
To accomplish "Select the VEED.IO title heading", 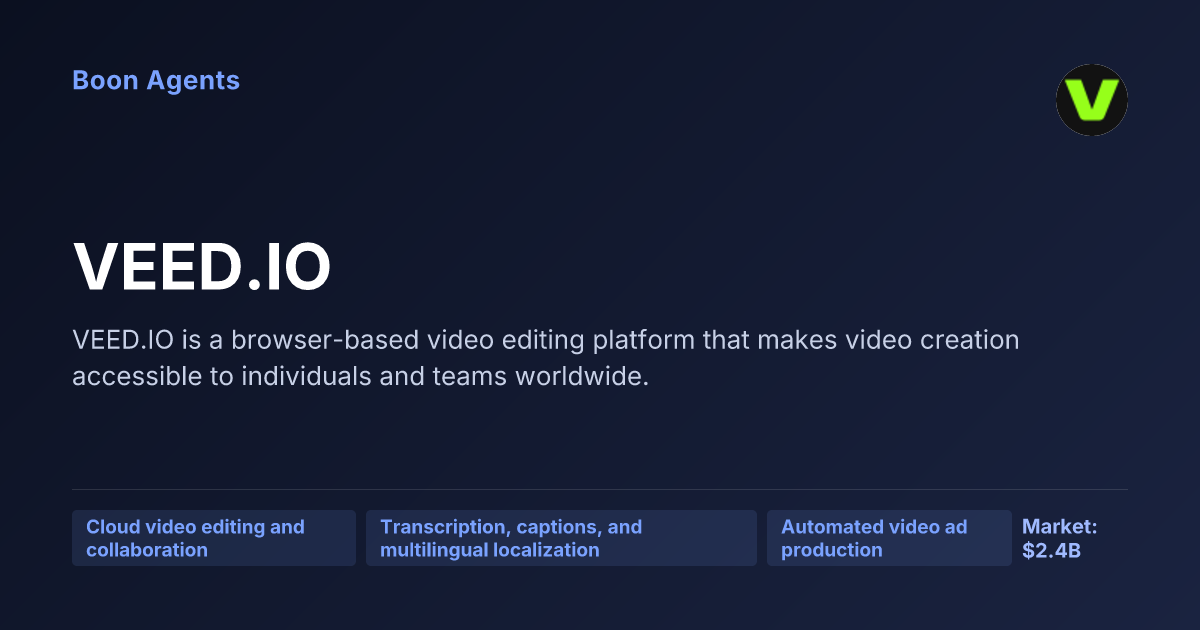I will tap(201, 268).
